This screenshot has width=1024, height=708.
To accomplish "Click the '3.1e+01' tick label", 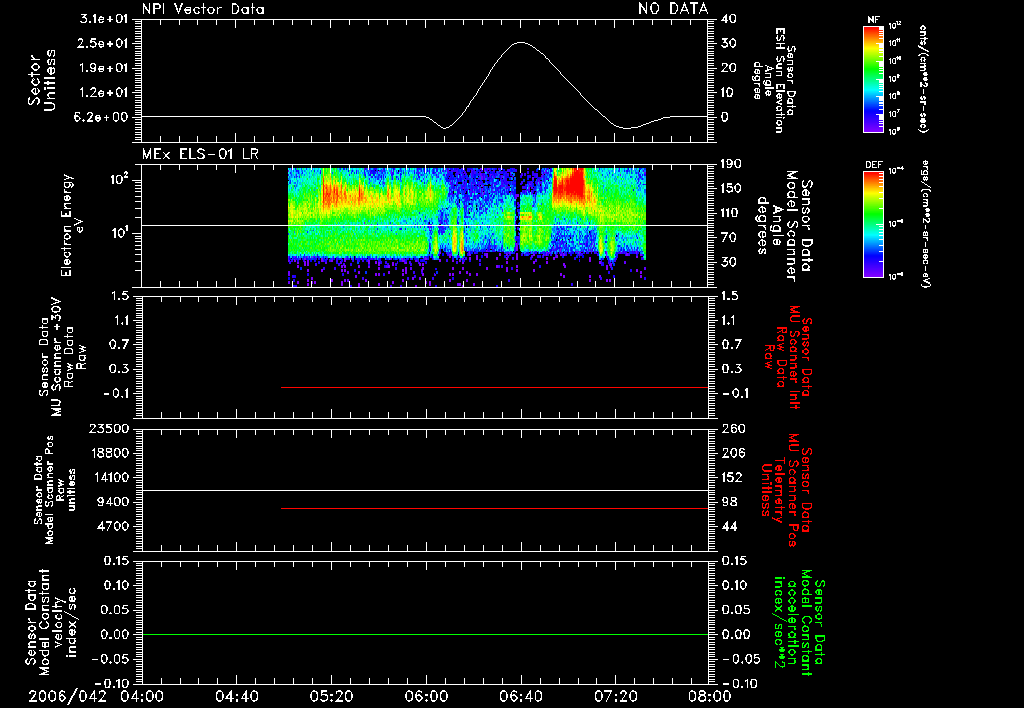I will coord(103,19).
